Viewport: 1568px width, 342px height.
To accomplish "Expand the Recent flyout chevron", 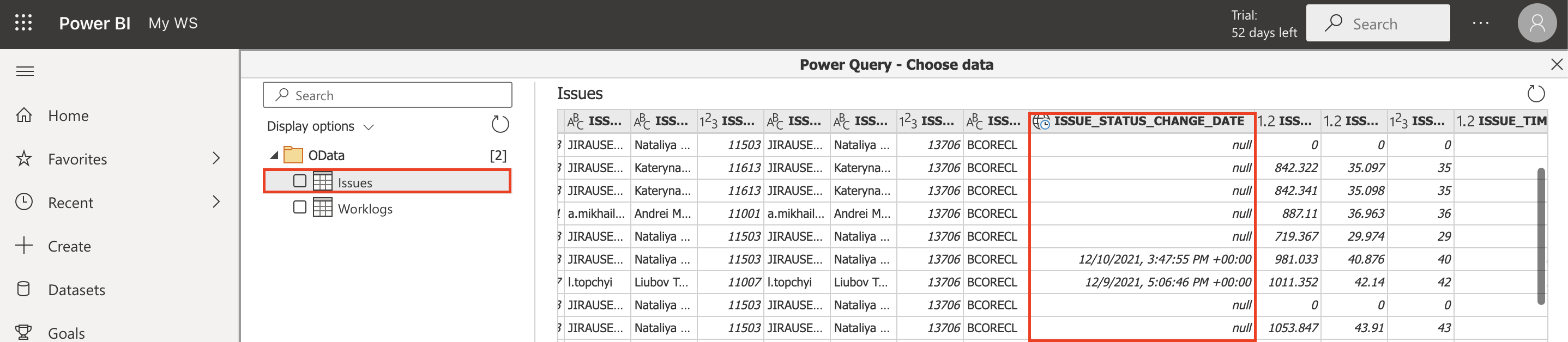I will (216, 202).
